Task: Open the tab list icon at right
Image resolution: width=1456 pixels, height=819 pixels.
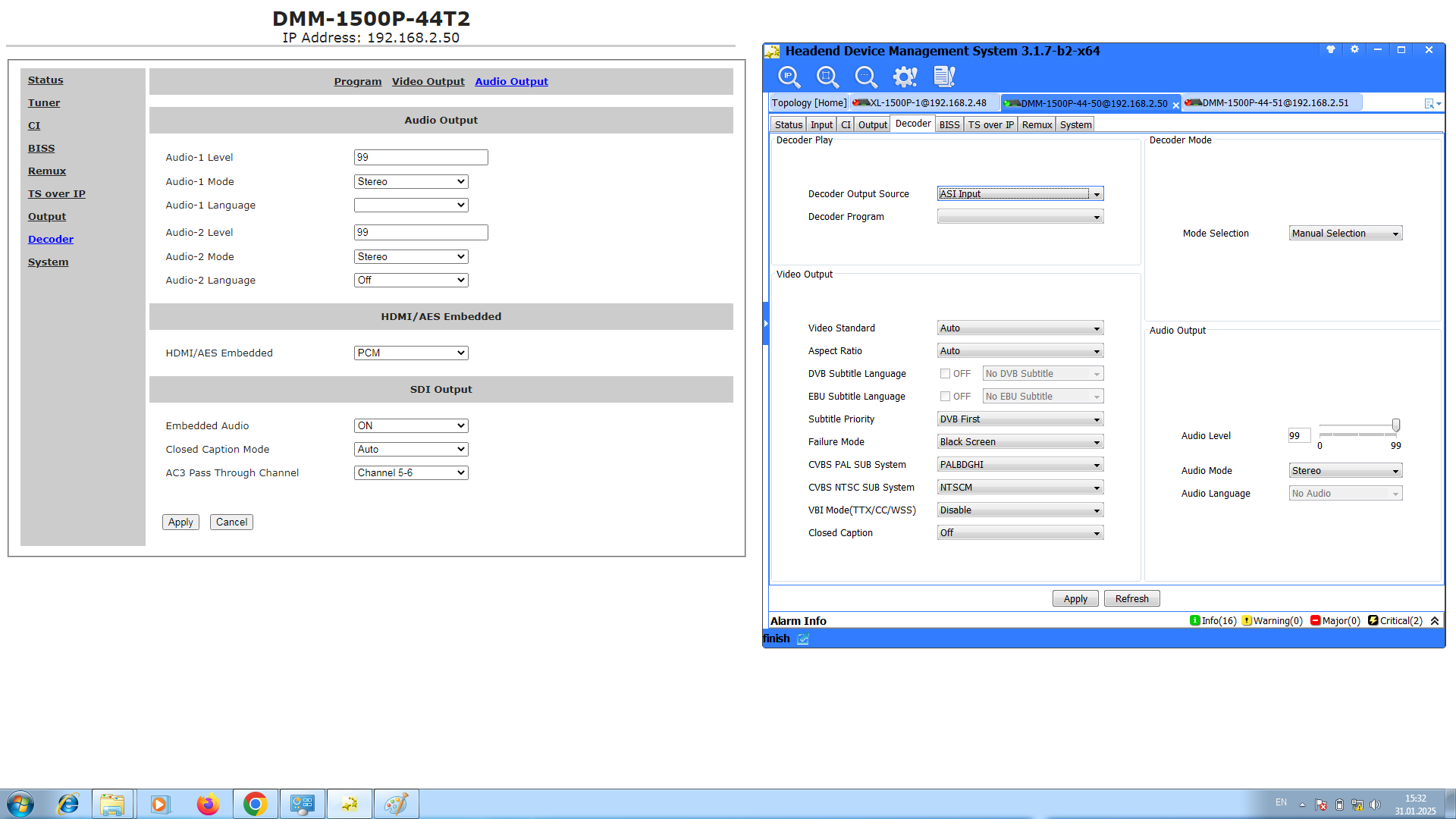Action: tap(1431, 104)
